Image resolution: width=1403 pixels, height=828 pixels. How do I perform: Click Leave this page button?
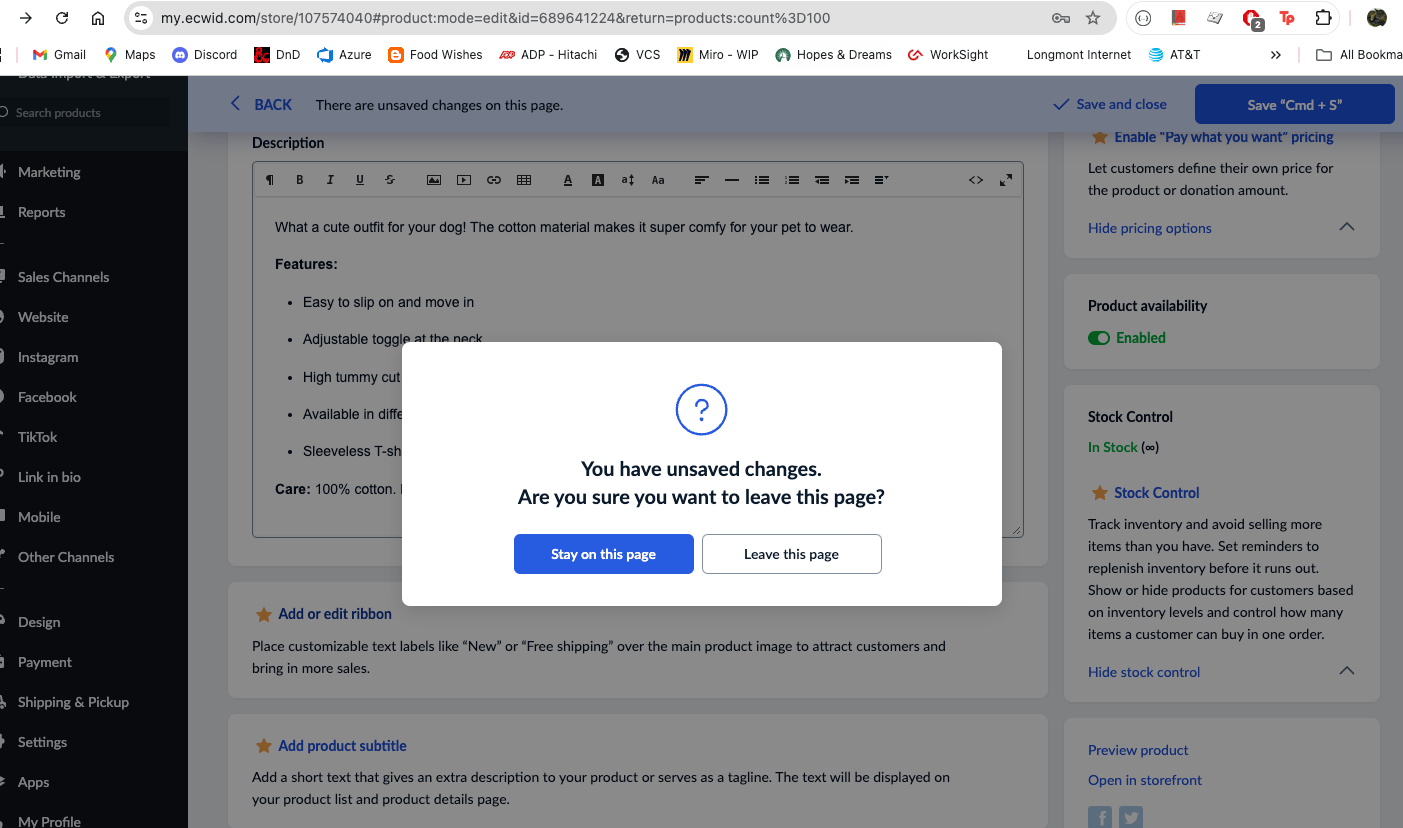point(791,554)
